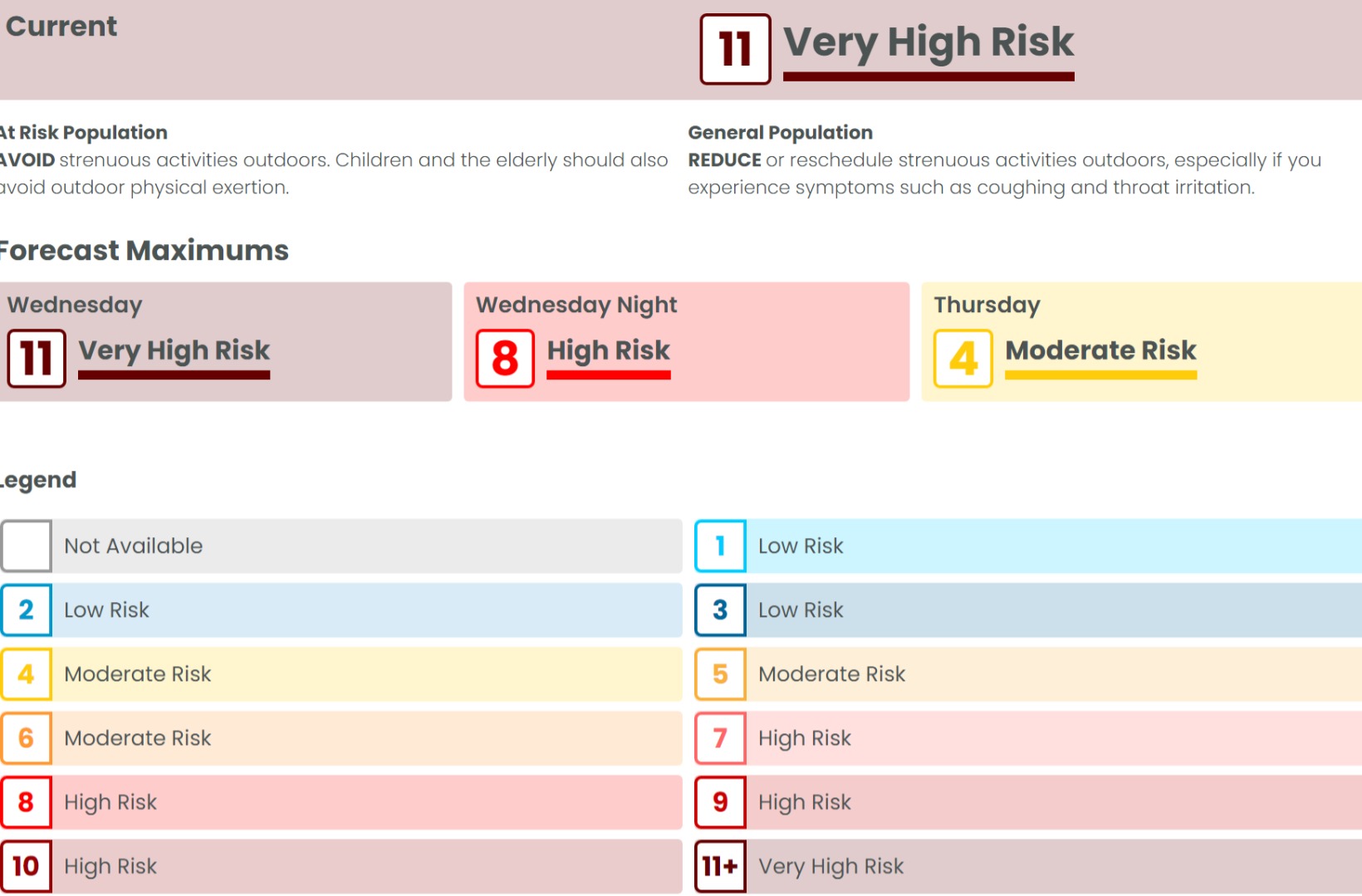
Task: Click the legend 11+ badge
Action: coord(720,866)
